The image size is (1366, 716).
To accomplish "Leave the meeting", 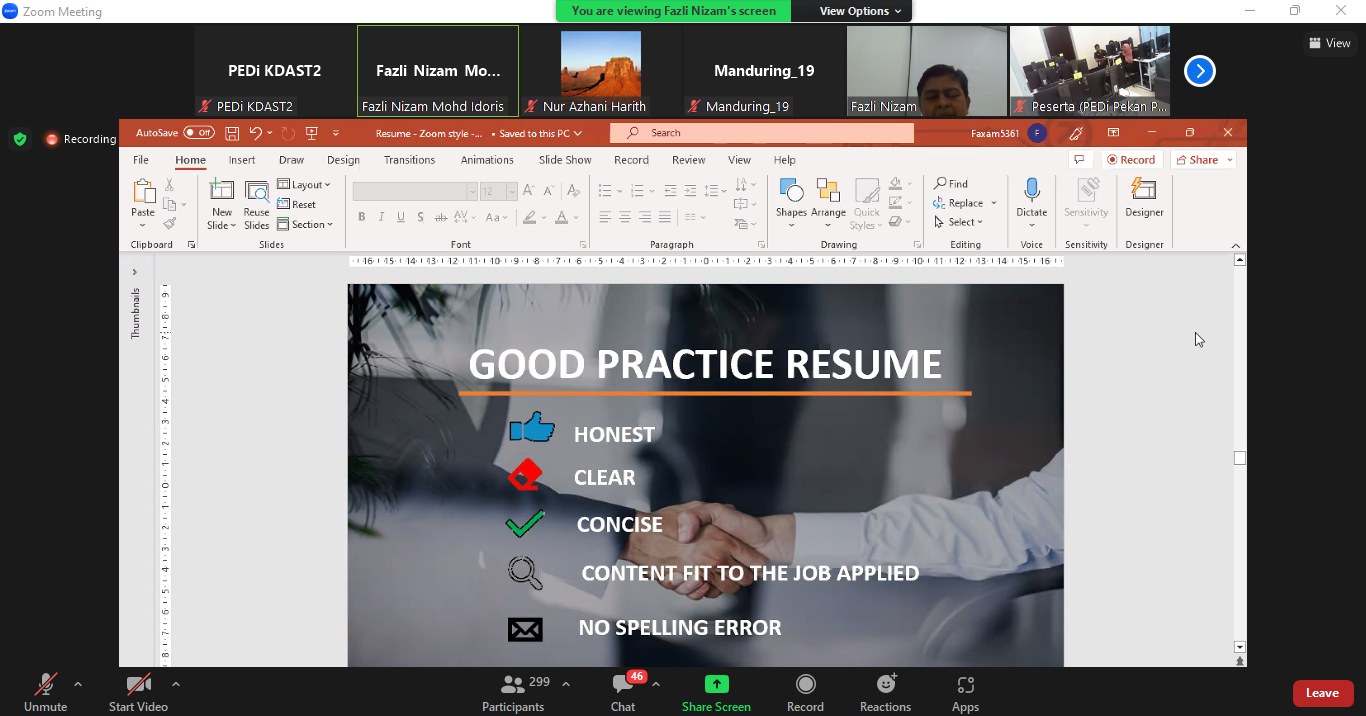I will click(1322, 693).
